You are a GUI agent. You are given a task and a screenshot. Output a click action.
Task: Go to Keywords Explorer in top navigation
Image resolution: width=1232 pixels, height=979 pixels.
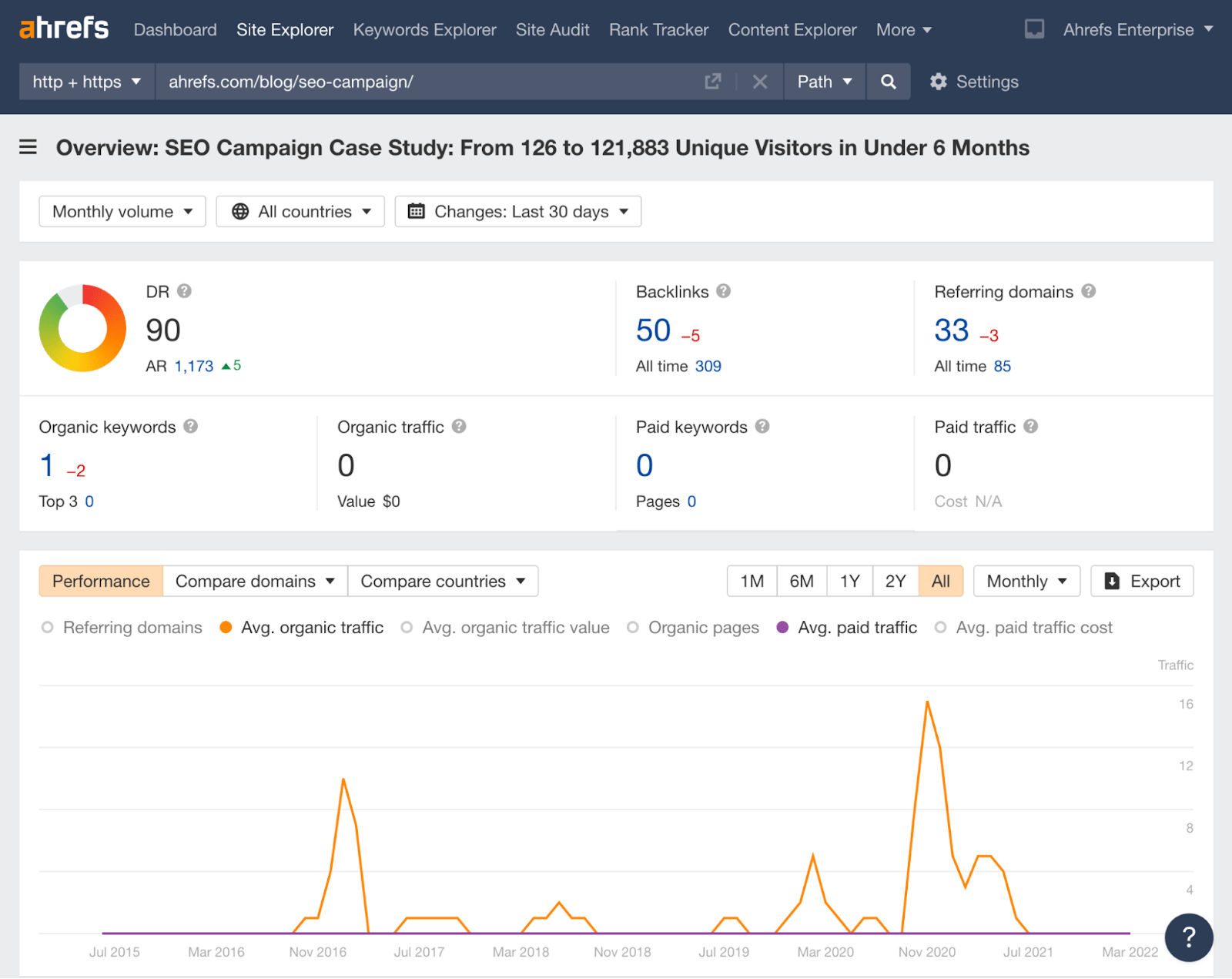424,30
